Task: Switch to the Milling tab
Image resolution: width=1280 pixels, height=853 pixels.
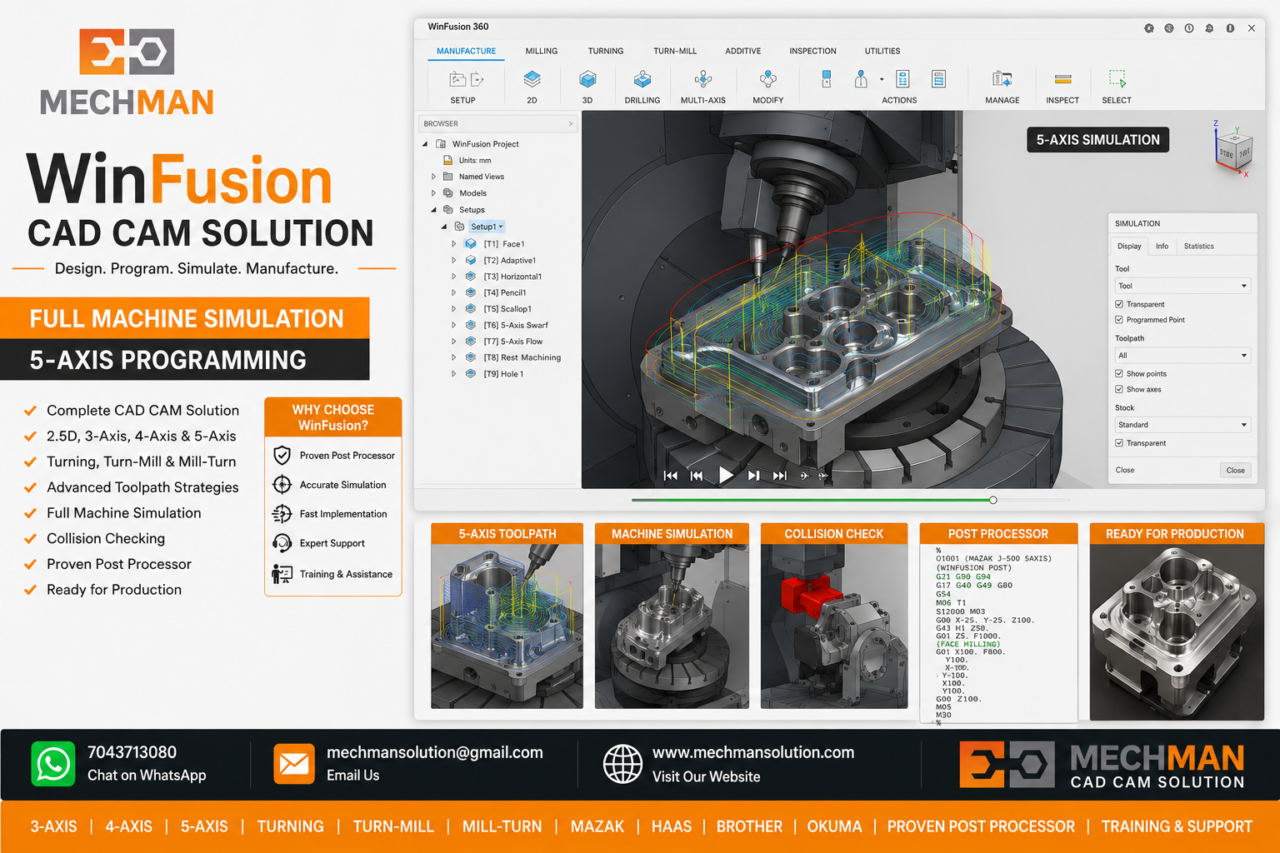Action: (x=541, y=51)
